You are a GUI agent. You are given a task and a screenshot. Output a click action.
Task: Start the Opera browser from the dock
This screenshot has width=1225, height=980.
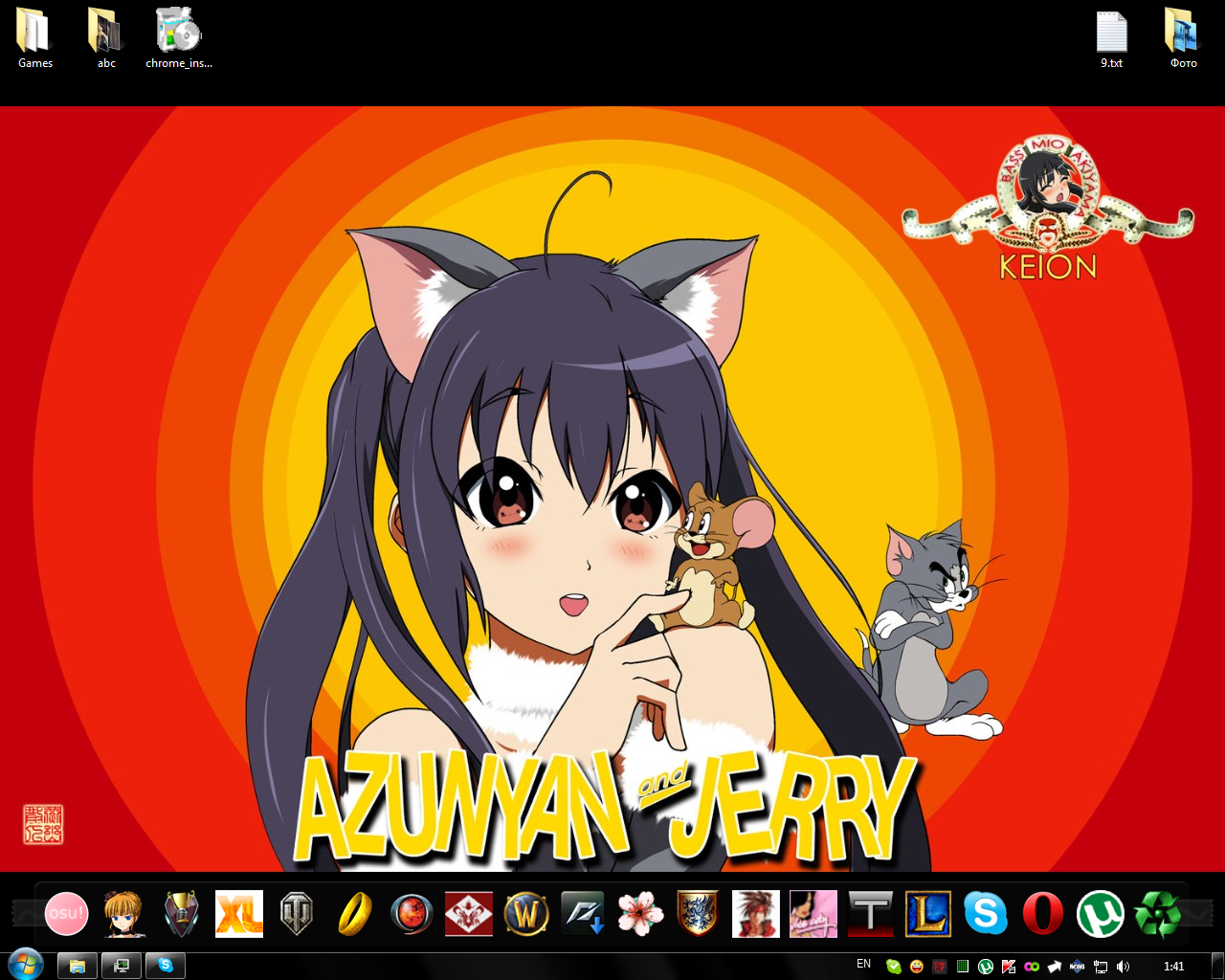point(1043,914)
